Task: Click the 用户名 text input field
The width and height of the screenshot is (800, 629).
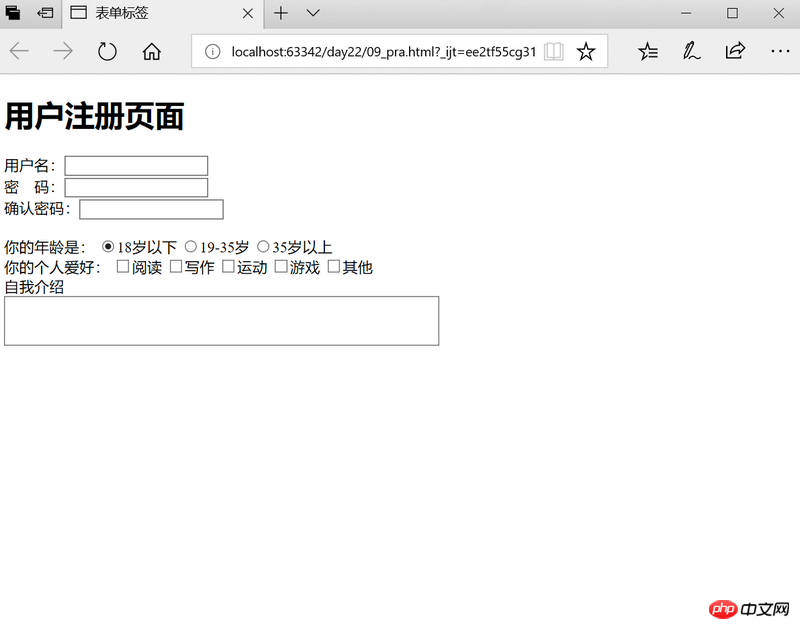Action: pos(135,165)
